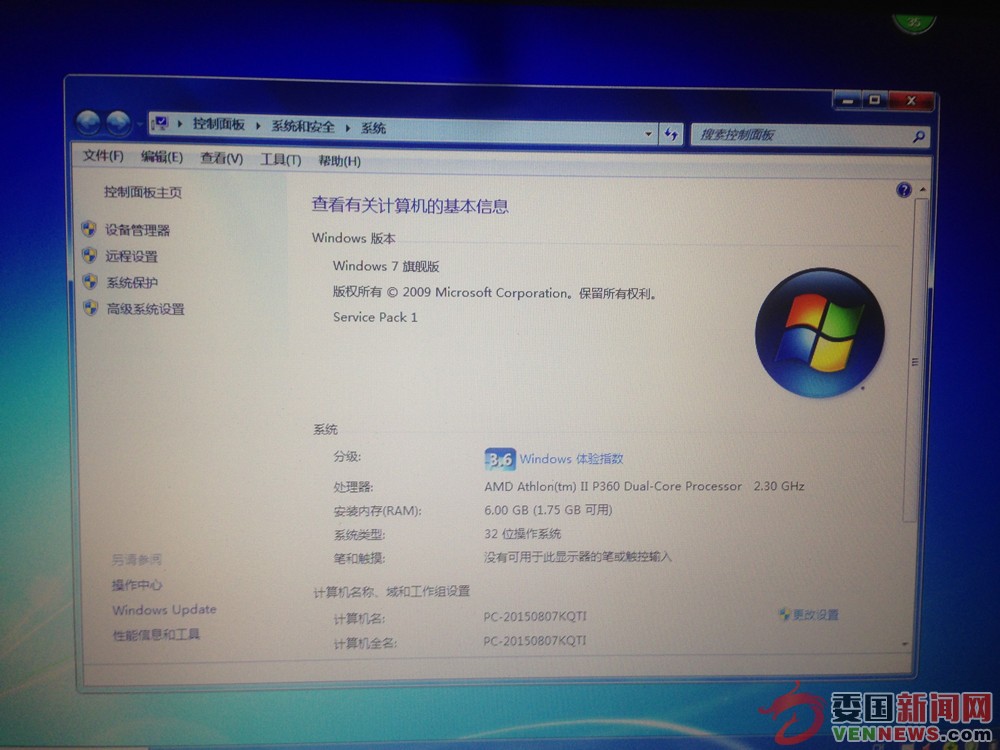Minimize the System window
Viewport: 1000px width, 750px height.
pos(848,101)
